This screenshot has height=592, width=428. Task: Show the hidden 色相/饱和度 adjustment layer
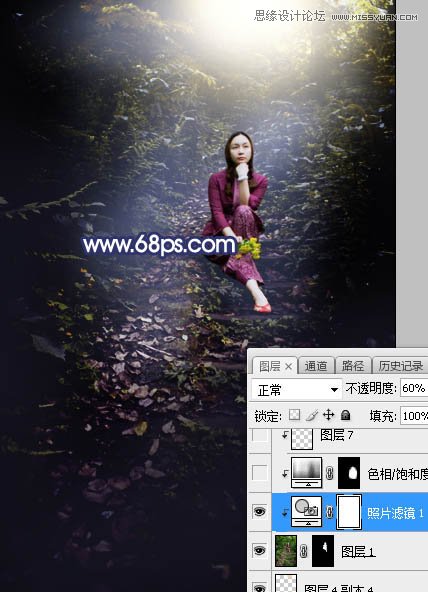coord(260,472)
